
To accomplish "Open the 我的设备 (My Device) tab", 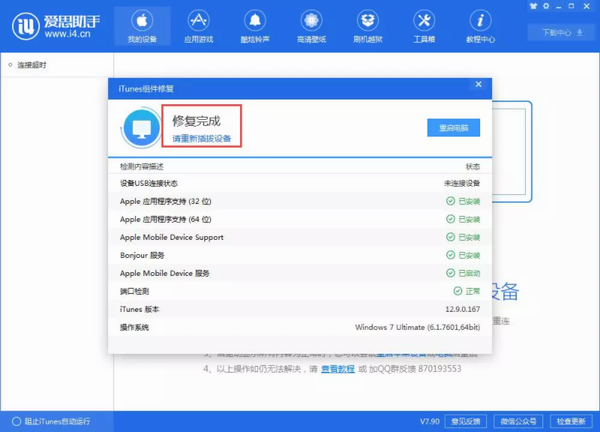I will (x=142, y=26).
